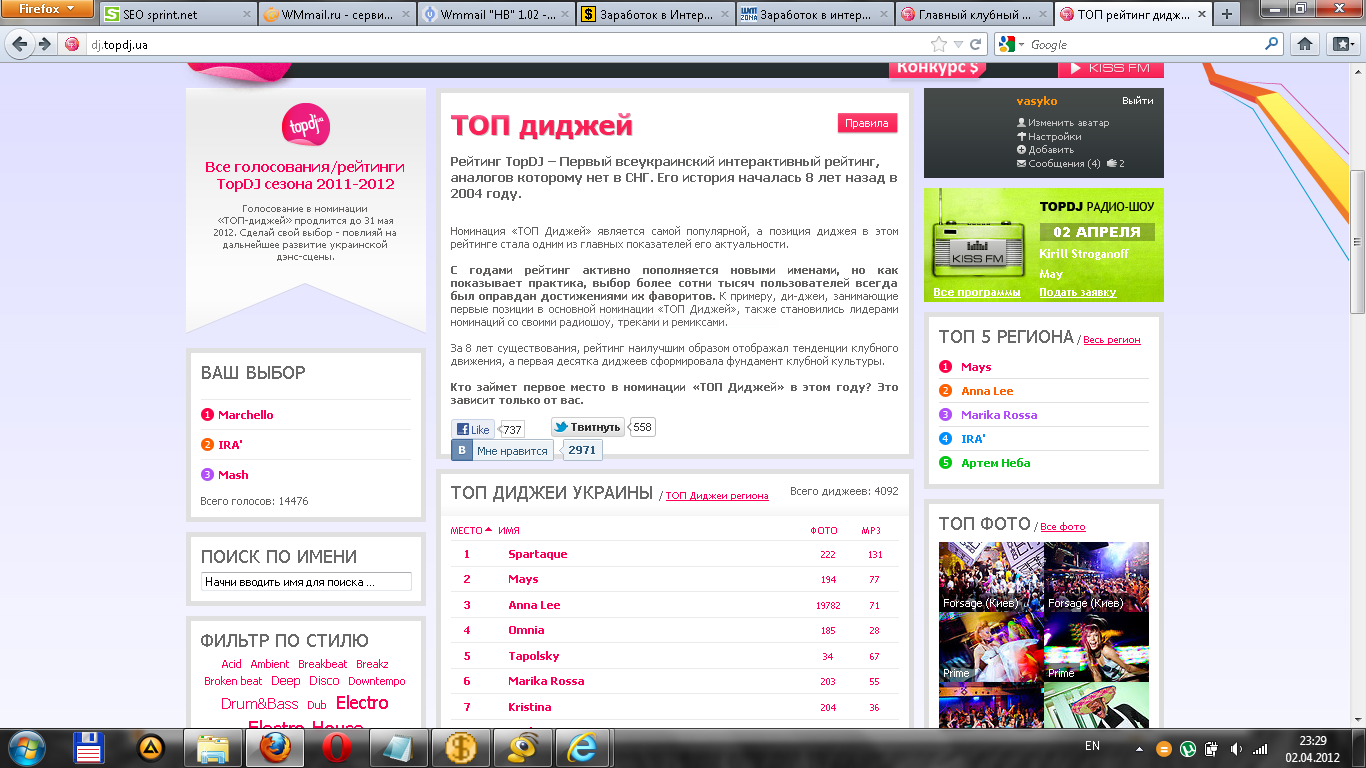
Task: Open a new tab with plus button
Action: tap(1226, 14)
